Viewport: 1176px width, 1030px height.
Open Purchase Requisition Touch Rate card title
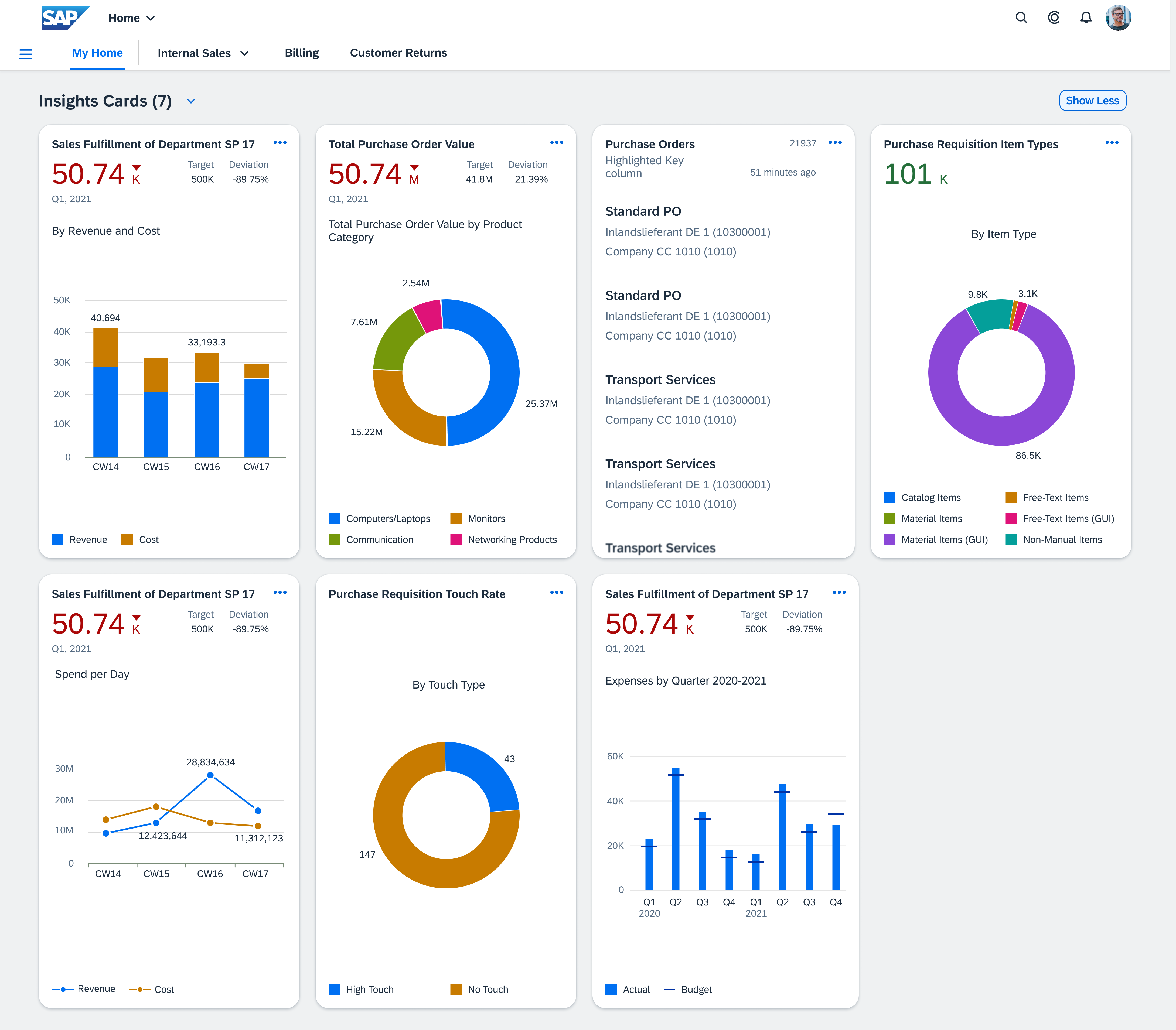tap(417, 594)
